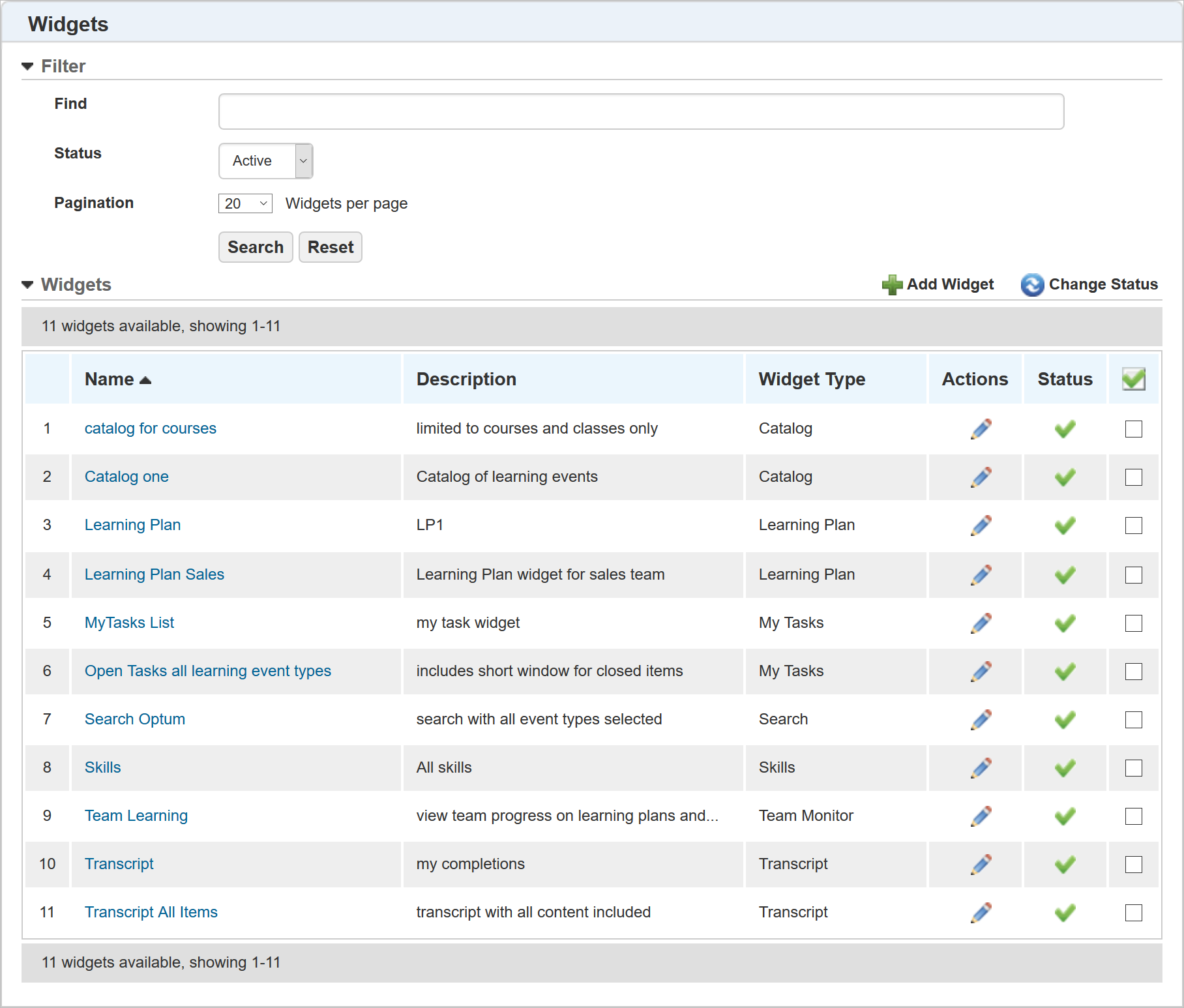This screenshot has width=1184, height=1008.
Task: Check the select-all checkbox in the header
Action: pyautogui.click(x=1133, y=378)
